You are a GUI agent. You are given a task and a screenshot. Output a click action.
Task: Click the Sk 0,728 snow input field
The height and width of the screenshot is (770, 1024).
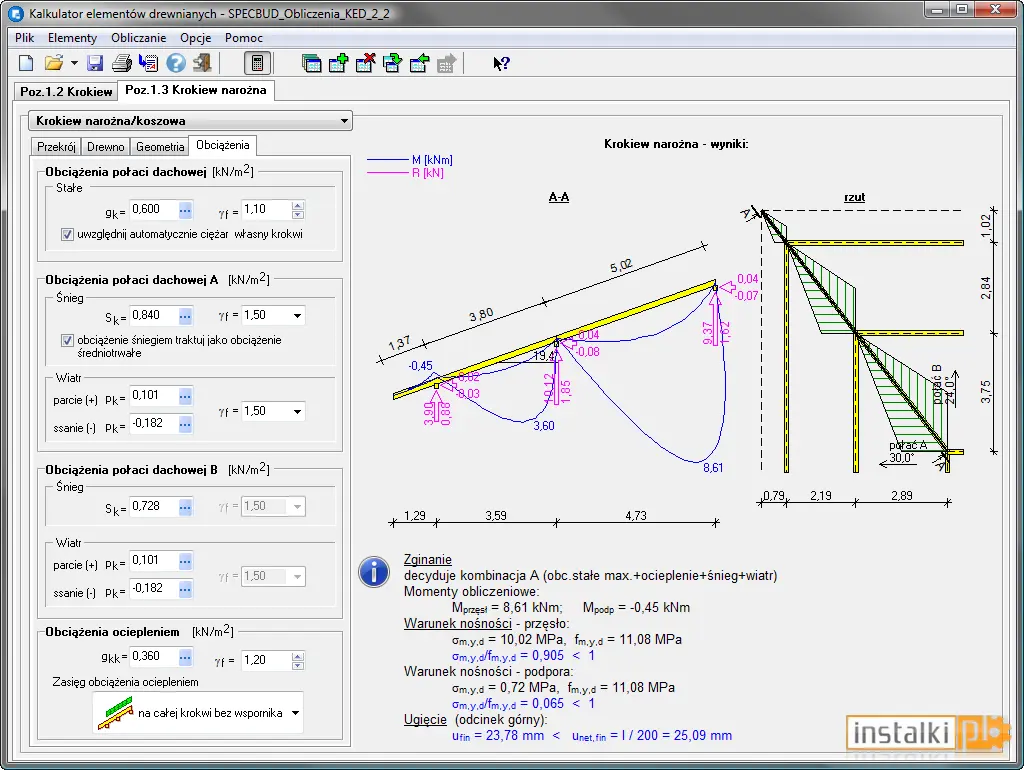(x=153, y=507)
